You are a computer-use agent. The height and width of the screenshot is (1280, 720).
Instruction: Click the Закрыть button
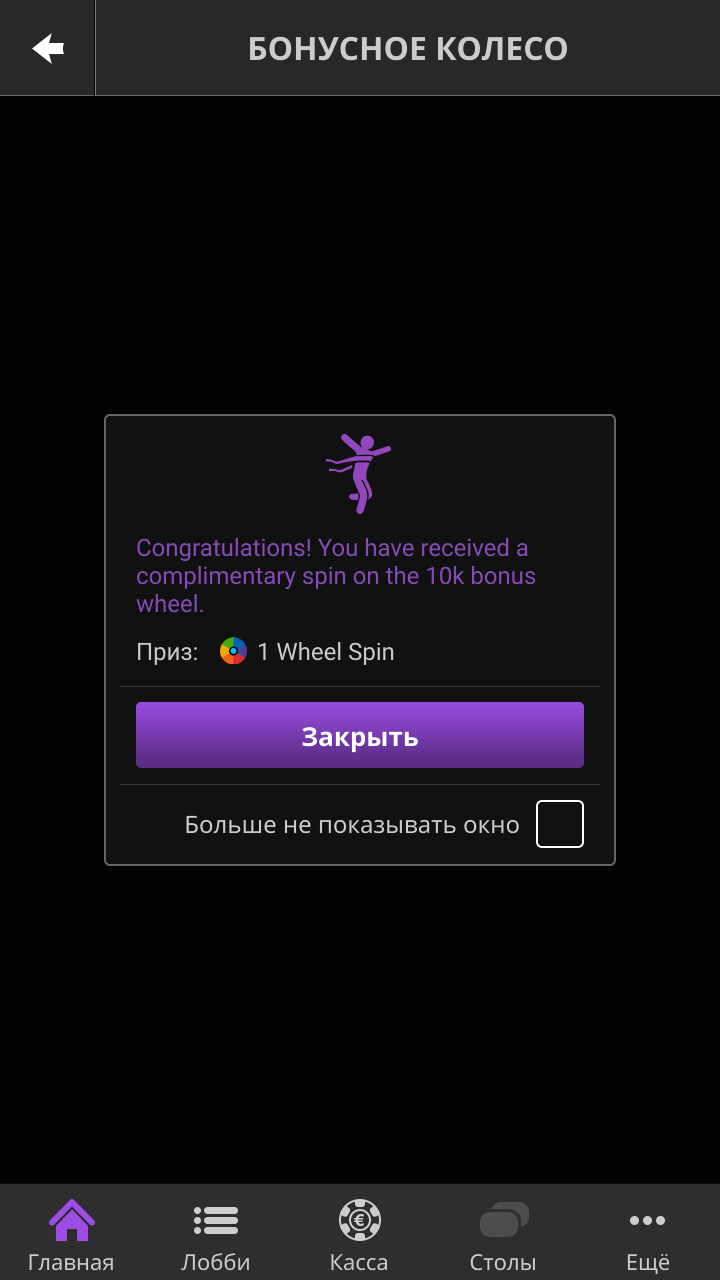click(360, 735)
